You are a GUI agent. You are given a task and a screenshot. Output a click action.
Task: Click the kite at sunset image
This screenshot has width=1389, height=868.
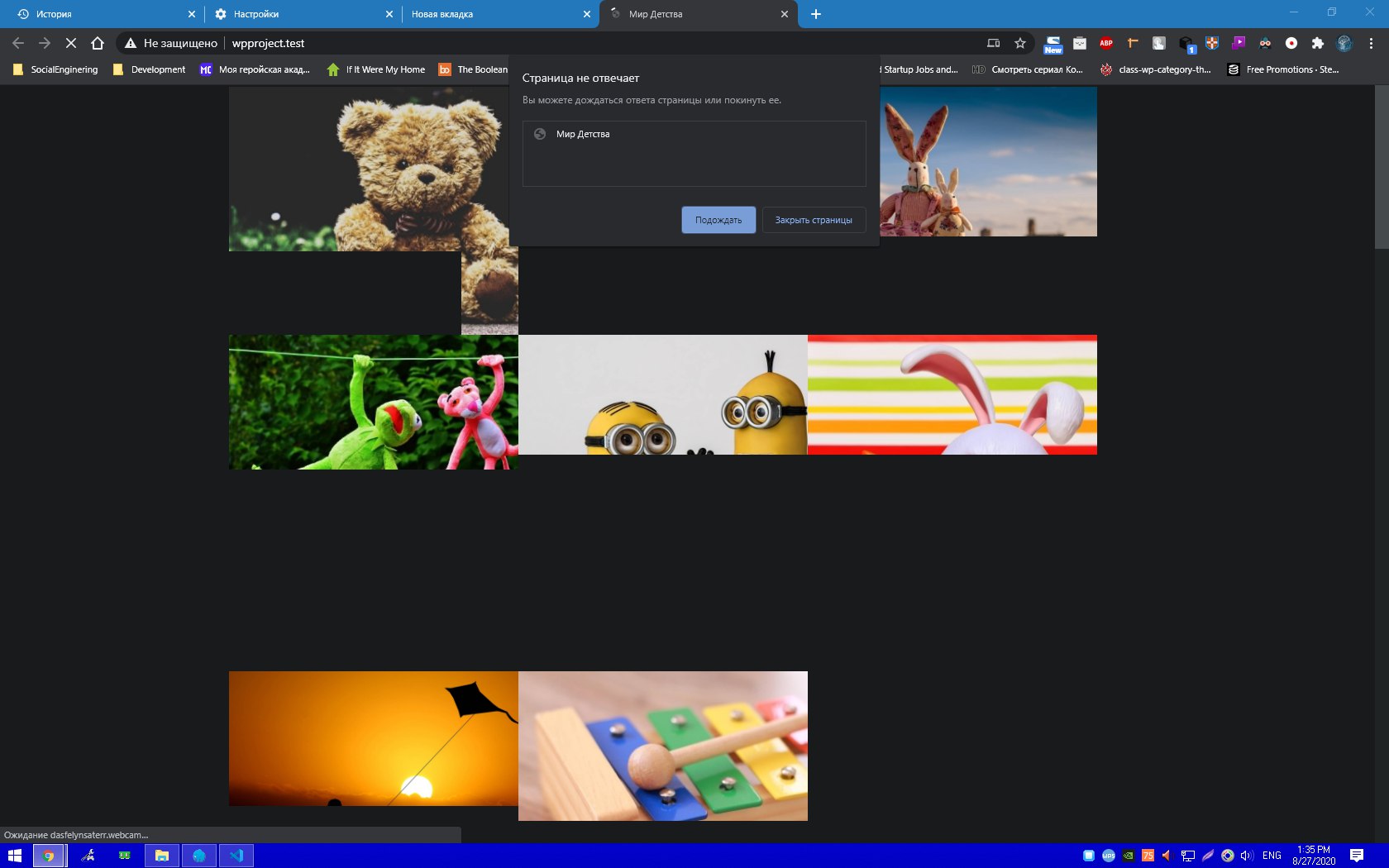click(x=374, y=738)
